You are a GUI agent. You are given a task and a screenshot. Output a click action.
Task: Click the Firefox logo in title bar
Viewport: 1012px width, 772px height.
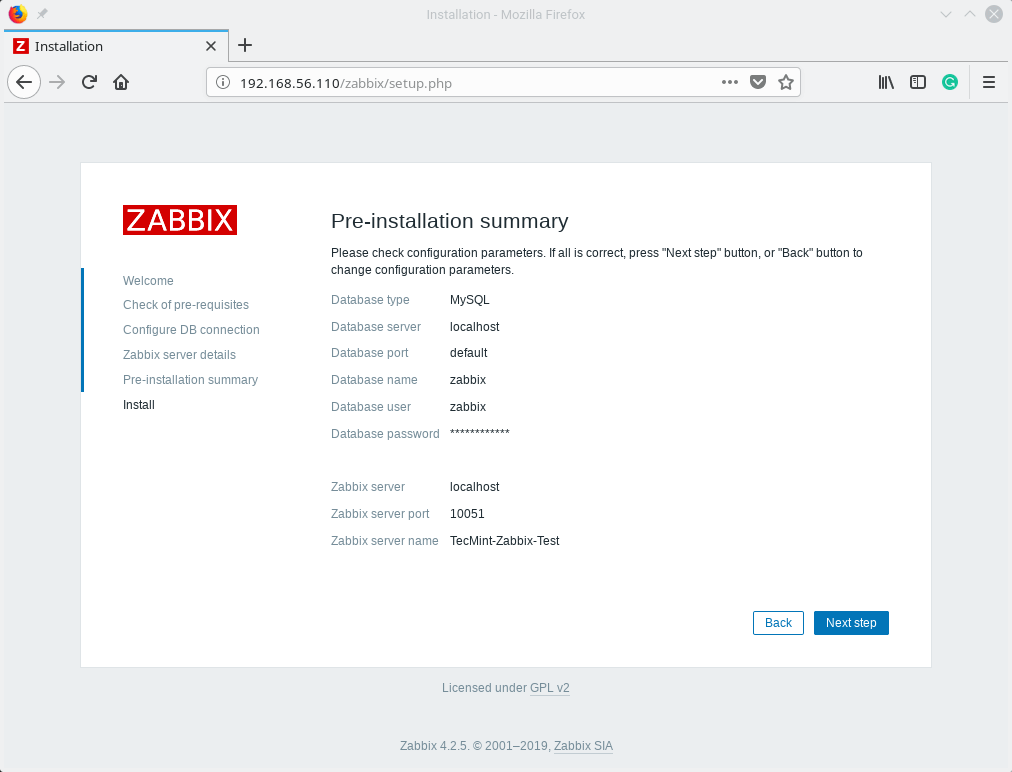[17, 14]
